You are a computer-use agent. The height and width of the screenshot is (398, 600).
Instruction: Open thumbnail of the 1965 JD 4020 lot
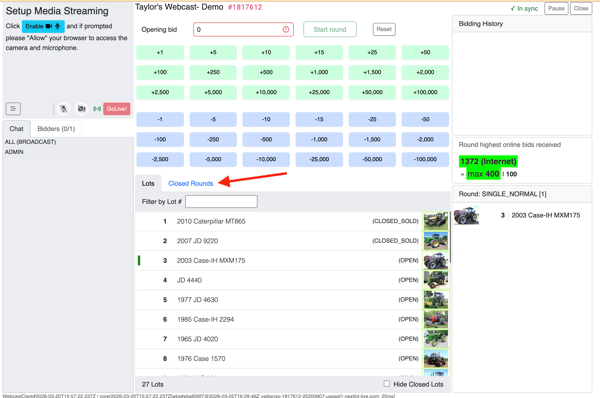coord(435,339)
